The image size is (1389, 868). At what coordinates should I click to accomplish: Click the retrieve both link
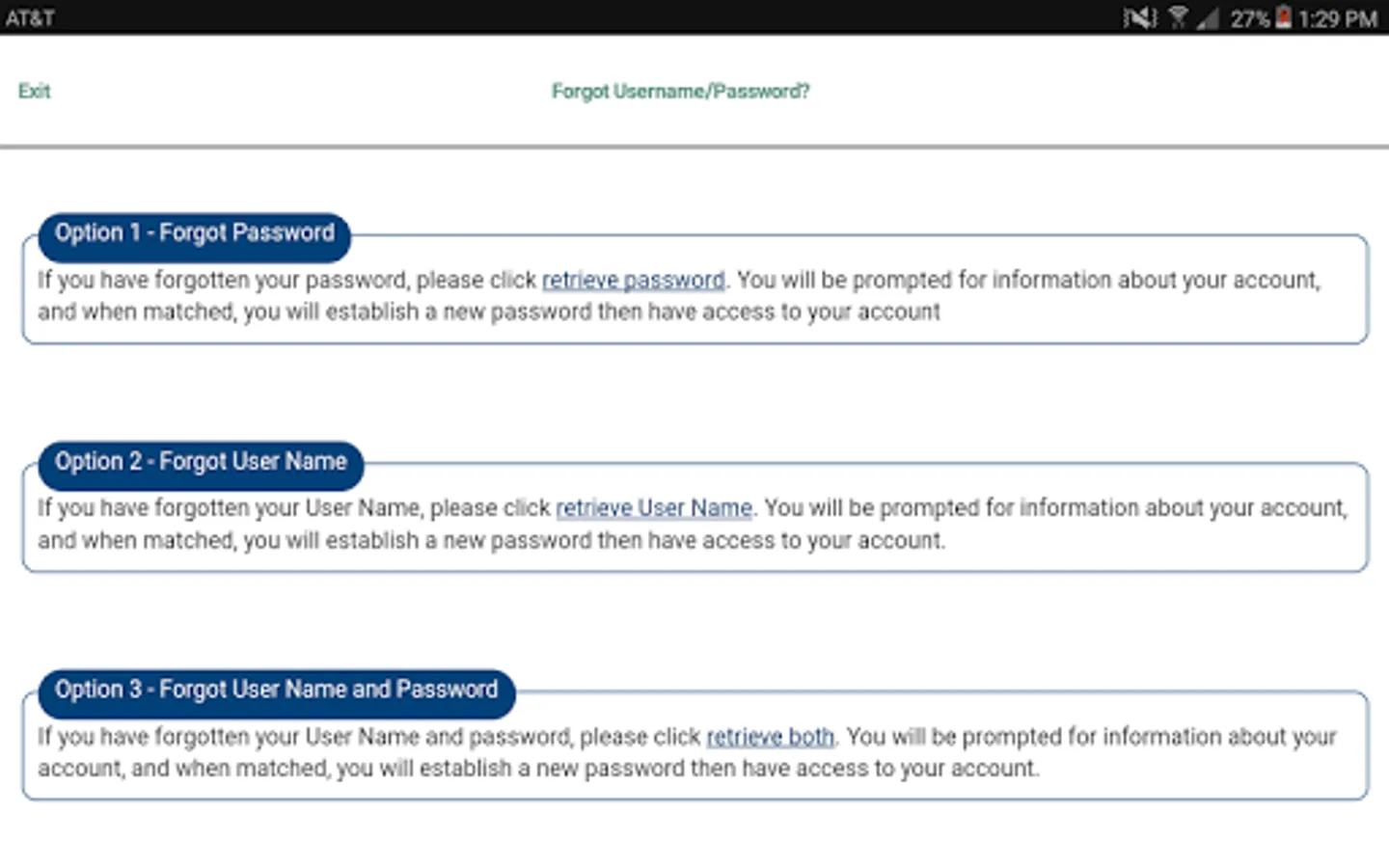(x=770, y=737)
